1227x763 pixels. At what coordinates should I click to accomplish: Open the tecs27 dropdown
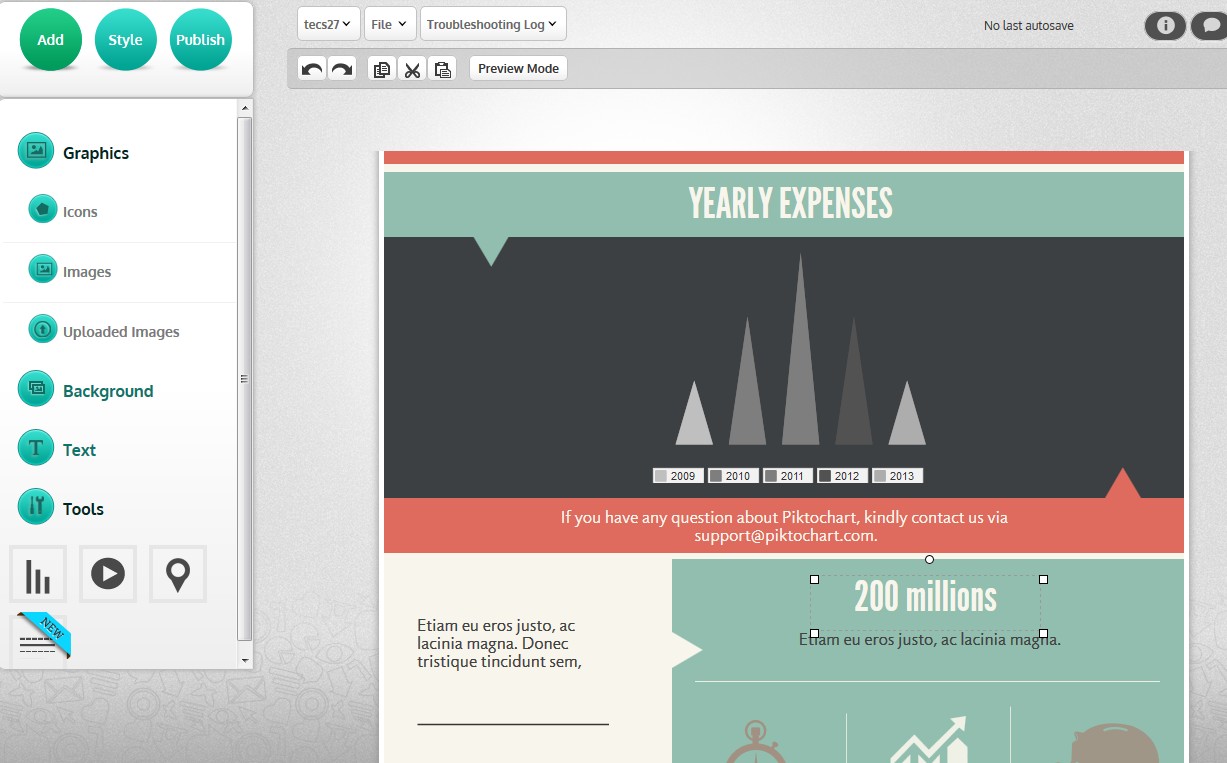point(328,24)
